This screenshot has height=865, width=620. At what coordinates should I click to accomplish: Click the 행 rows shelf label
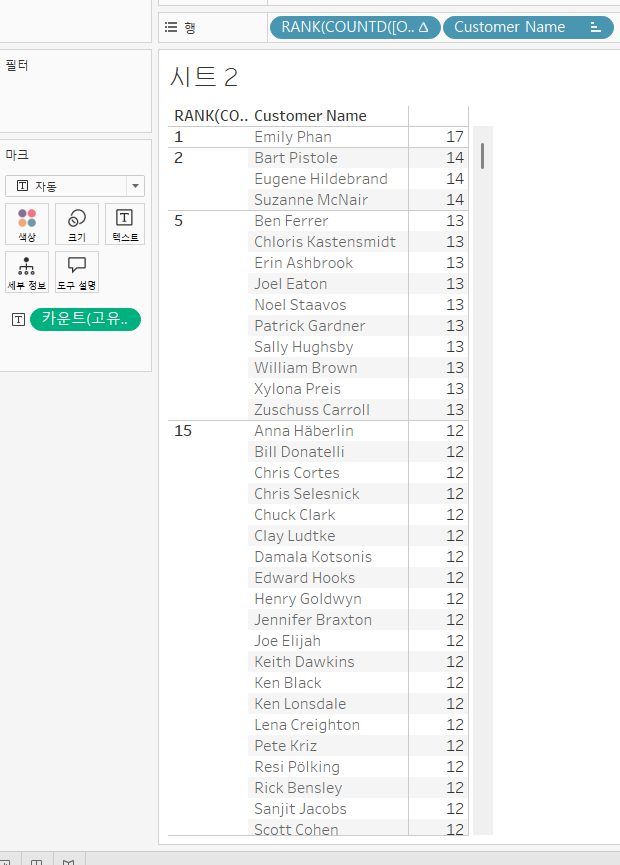point(190,28)
